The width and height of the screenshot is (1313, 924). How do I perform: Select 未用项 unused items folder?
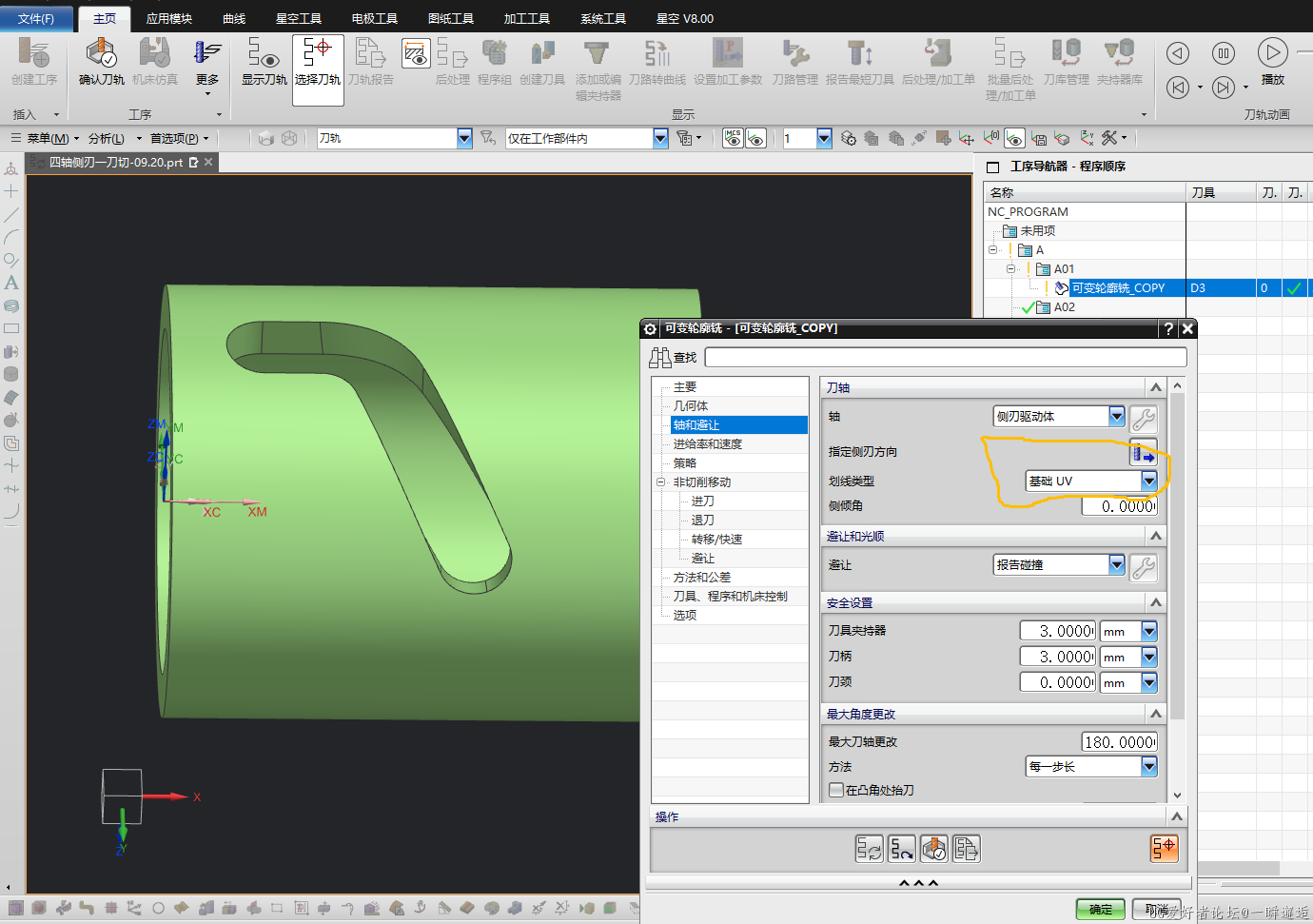point(1037,230)
